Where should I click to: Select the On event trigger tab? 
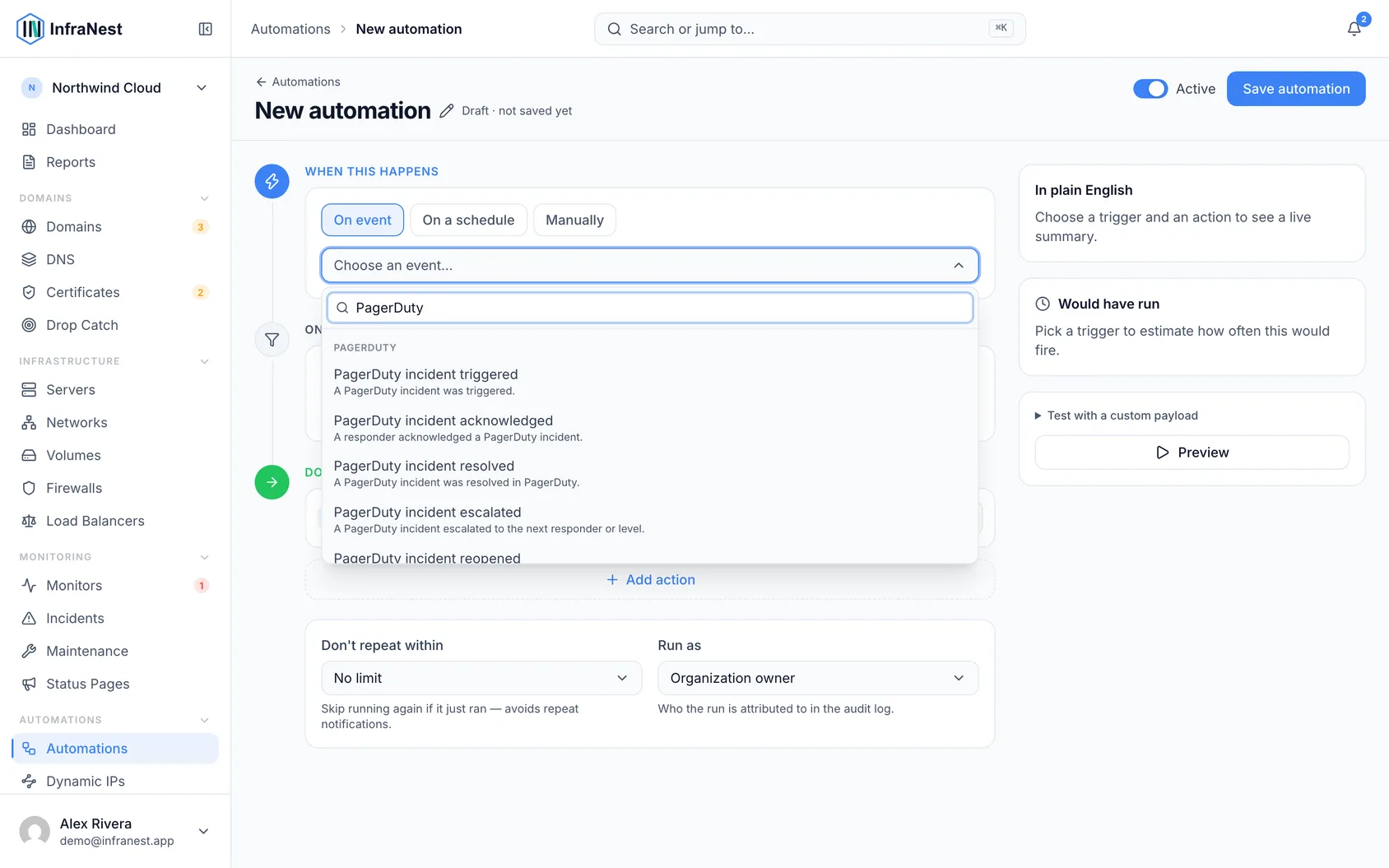(363, 220)
